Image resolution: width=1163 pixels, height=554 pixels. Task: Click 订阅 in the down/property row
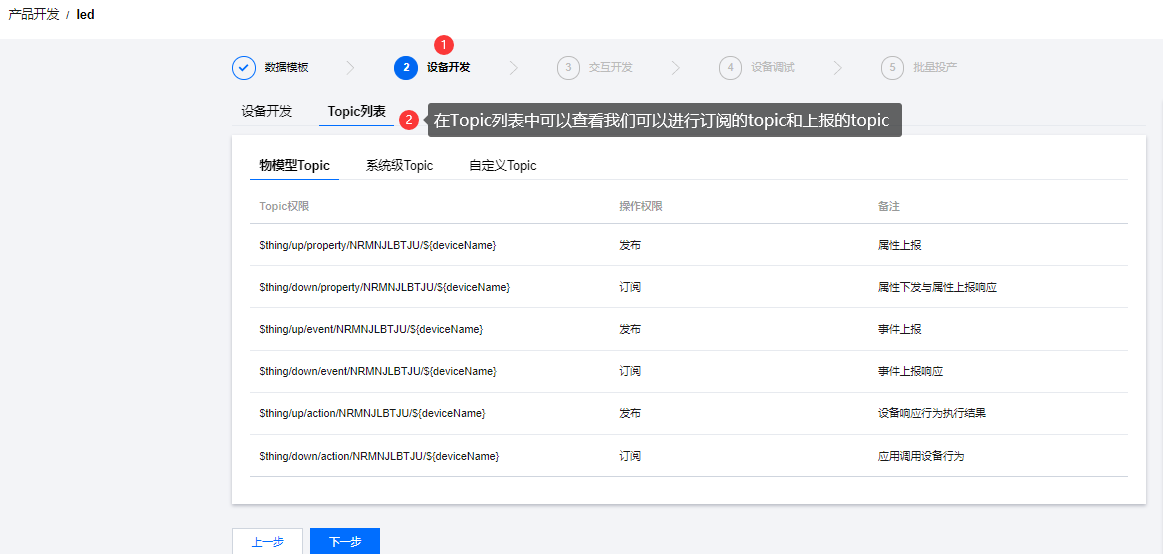(x=630, y=287)
